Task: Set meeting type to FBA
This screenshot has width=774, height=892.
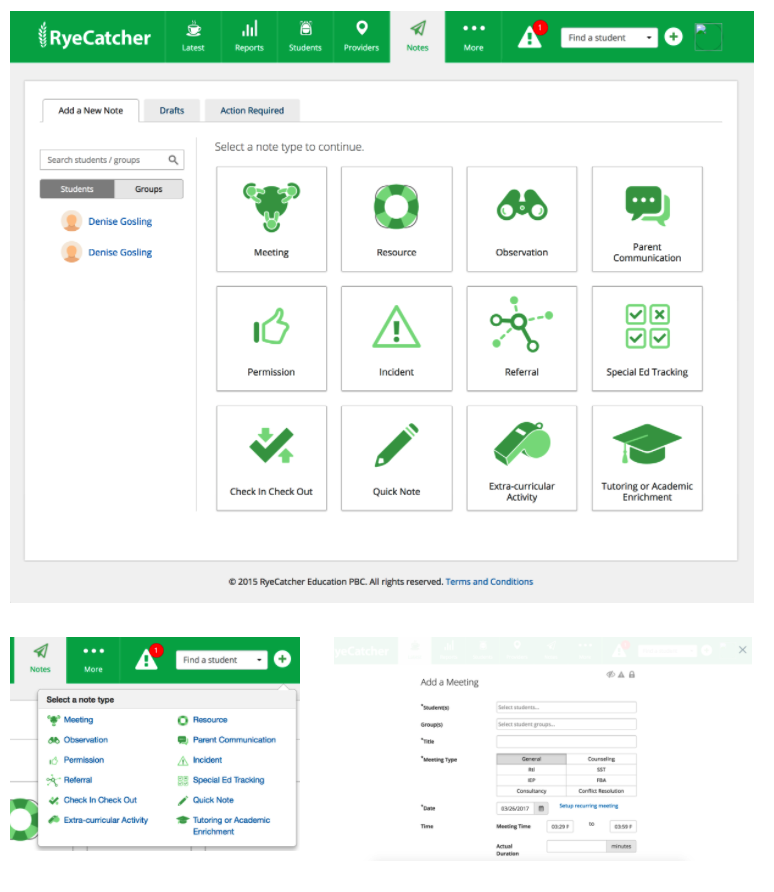Action: [601, 780]
